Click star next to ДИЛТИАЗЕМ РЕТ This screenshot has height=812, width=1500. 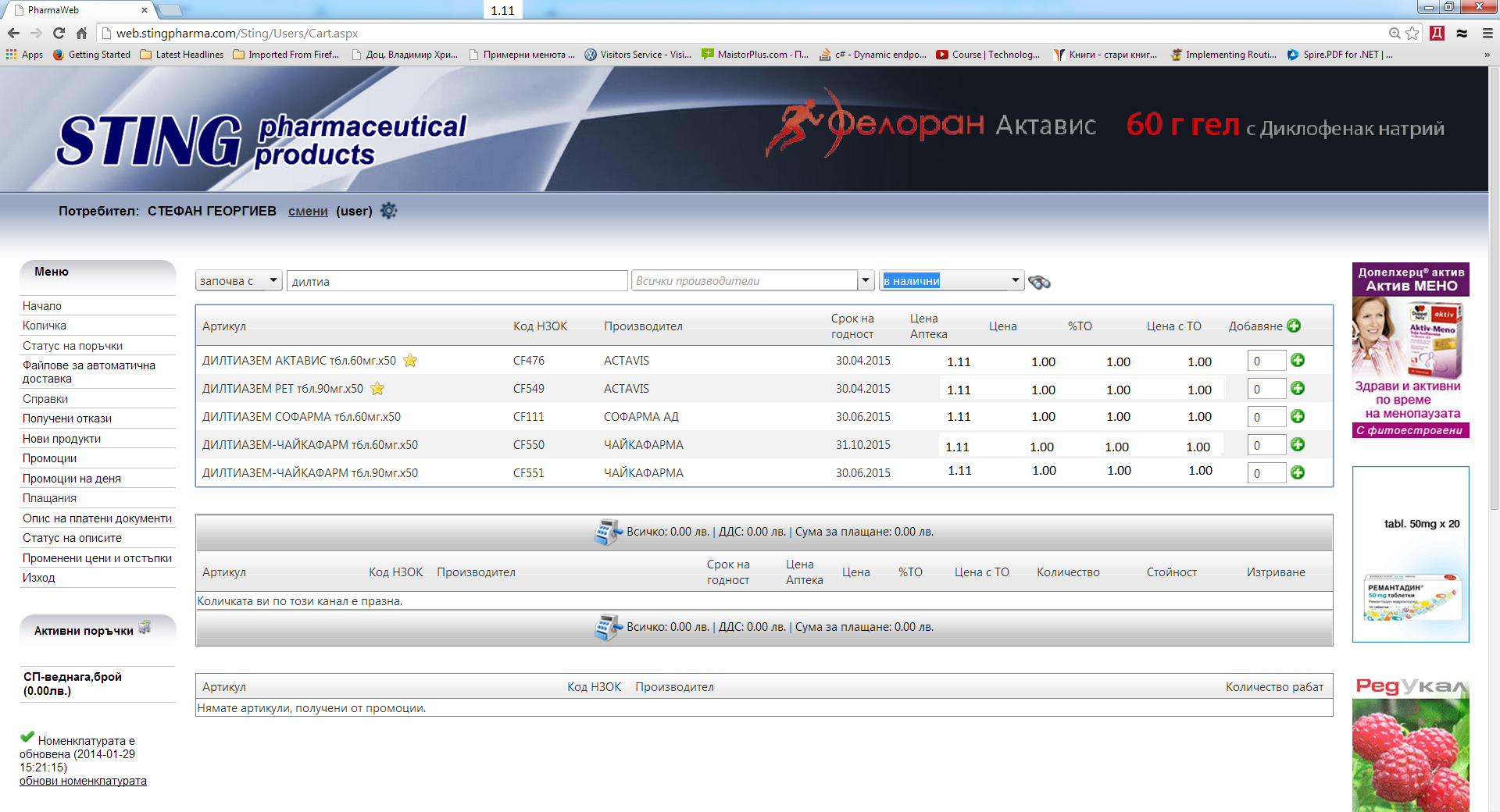point(377,388)
